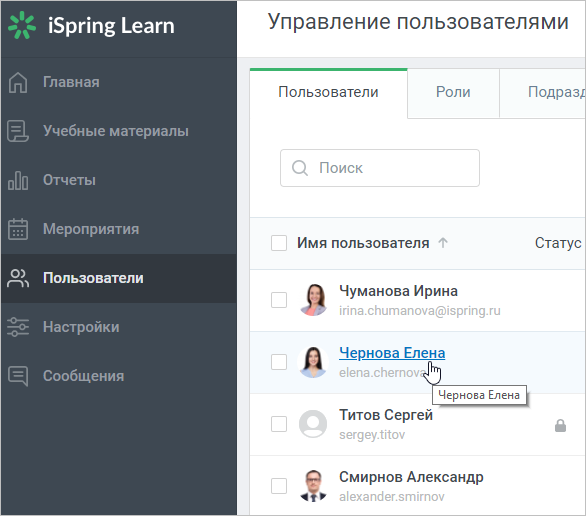Click Чуманова Ирина's avatar photo
586x516 pixels.
coord(313,300)
